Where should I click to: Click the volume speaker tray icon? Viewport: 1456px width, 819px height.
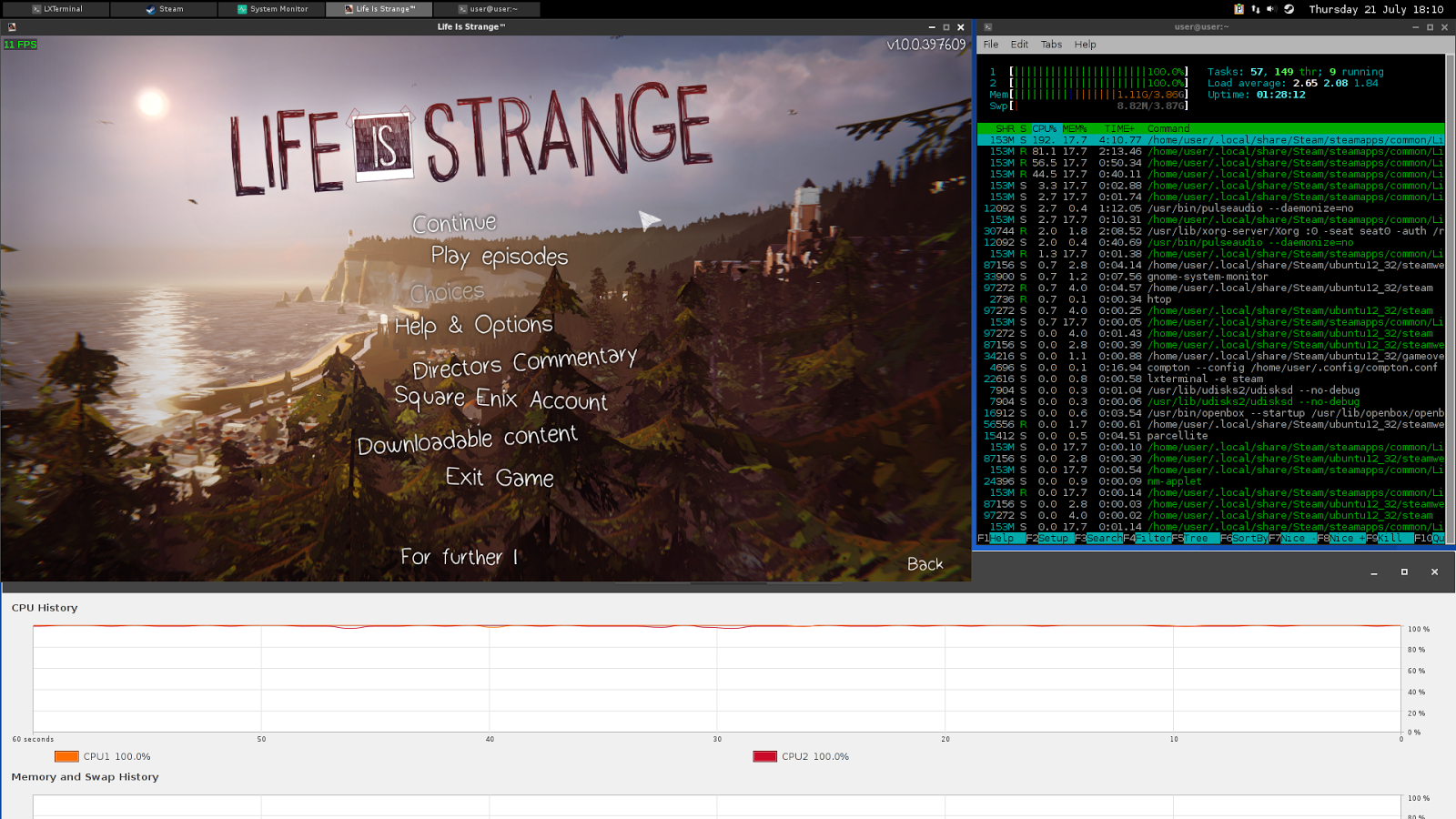pyautogui.click(x=1272, y=9)
